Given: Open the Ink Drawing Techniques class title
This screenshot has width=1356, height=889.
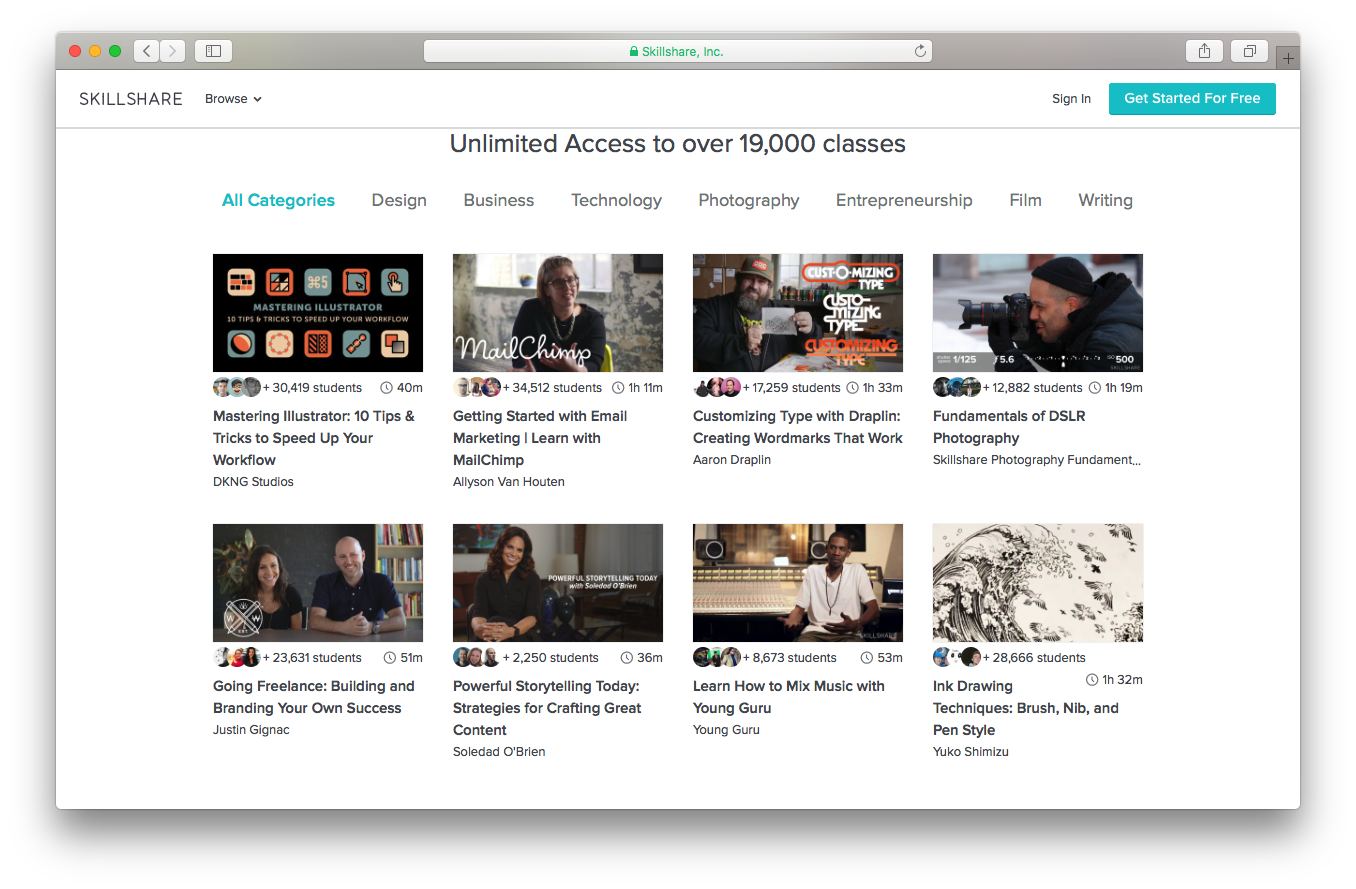Looking at the screenshot, I should click(1026, 708).
